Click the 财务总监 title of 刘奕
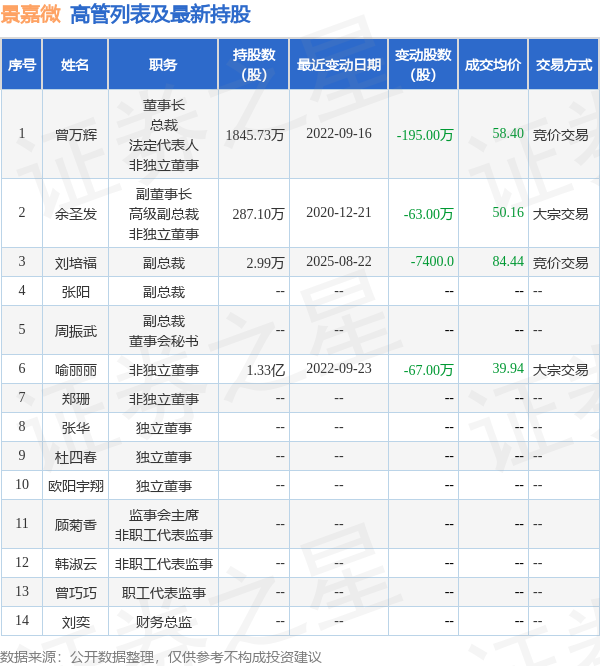 pyautogui.click(x=163, y=622)
